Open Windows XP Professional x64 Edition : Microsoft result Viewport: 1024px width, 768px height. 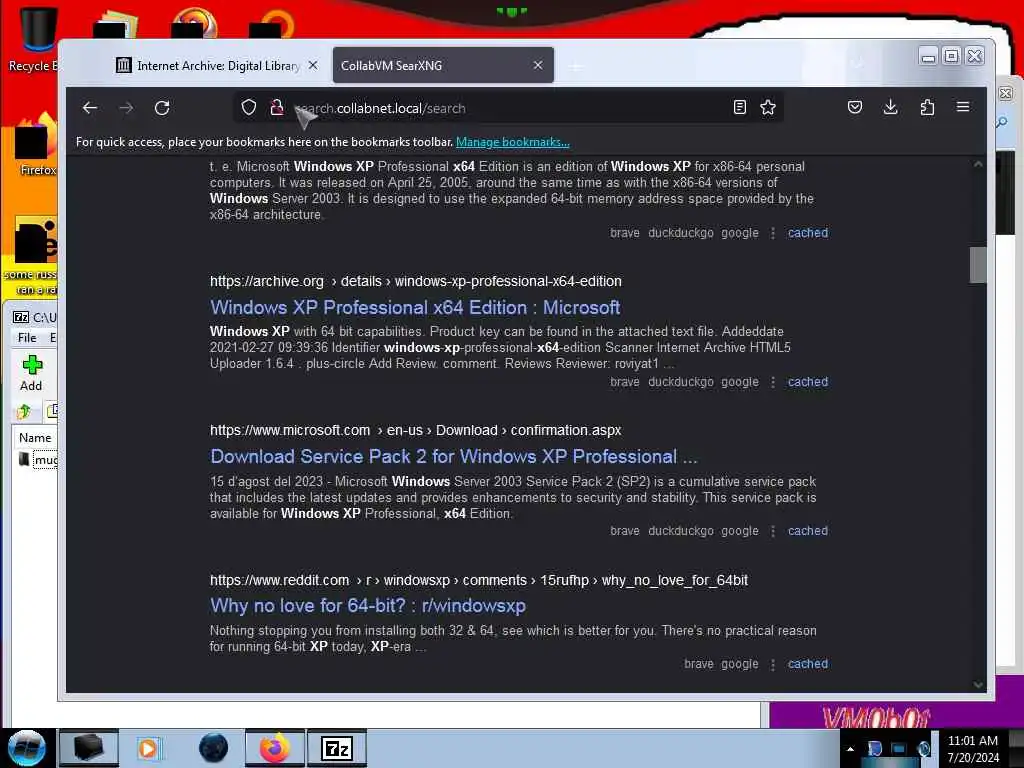click(415, 308)
